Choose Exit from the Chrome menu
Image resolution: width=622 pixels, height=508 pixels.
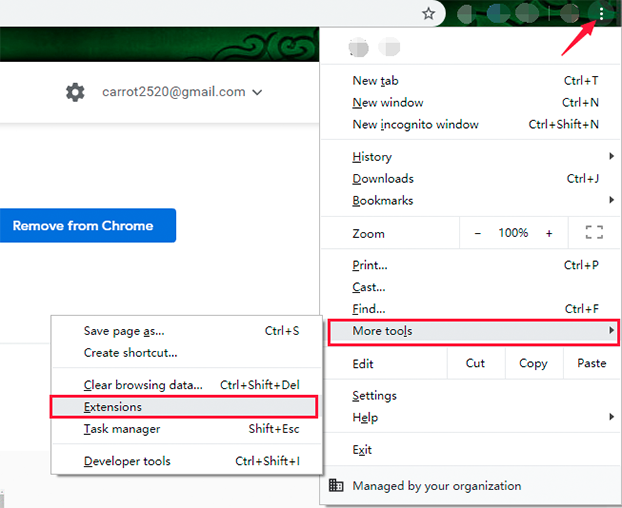click(470, 450)
